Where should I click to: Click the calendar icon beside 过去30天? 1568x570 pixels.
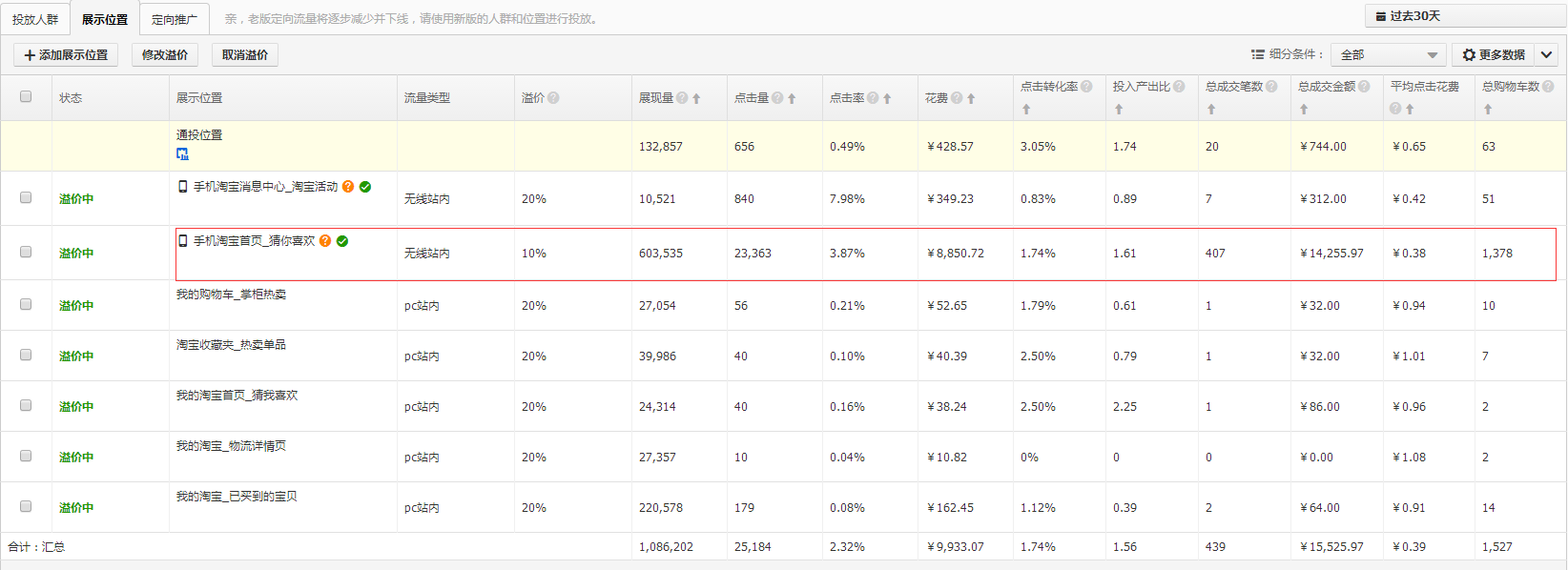pos(1380,16)
